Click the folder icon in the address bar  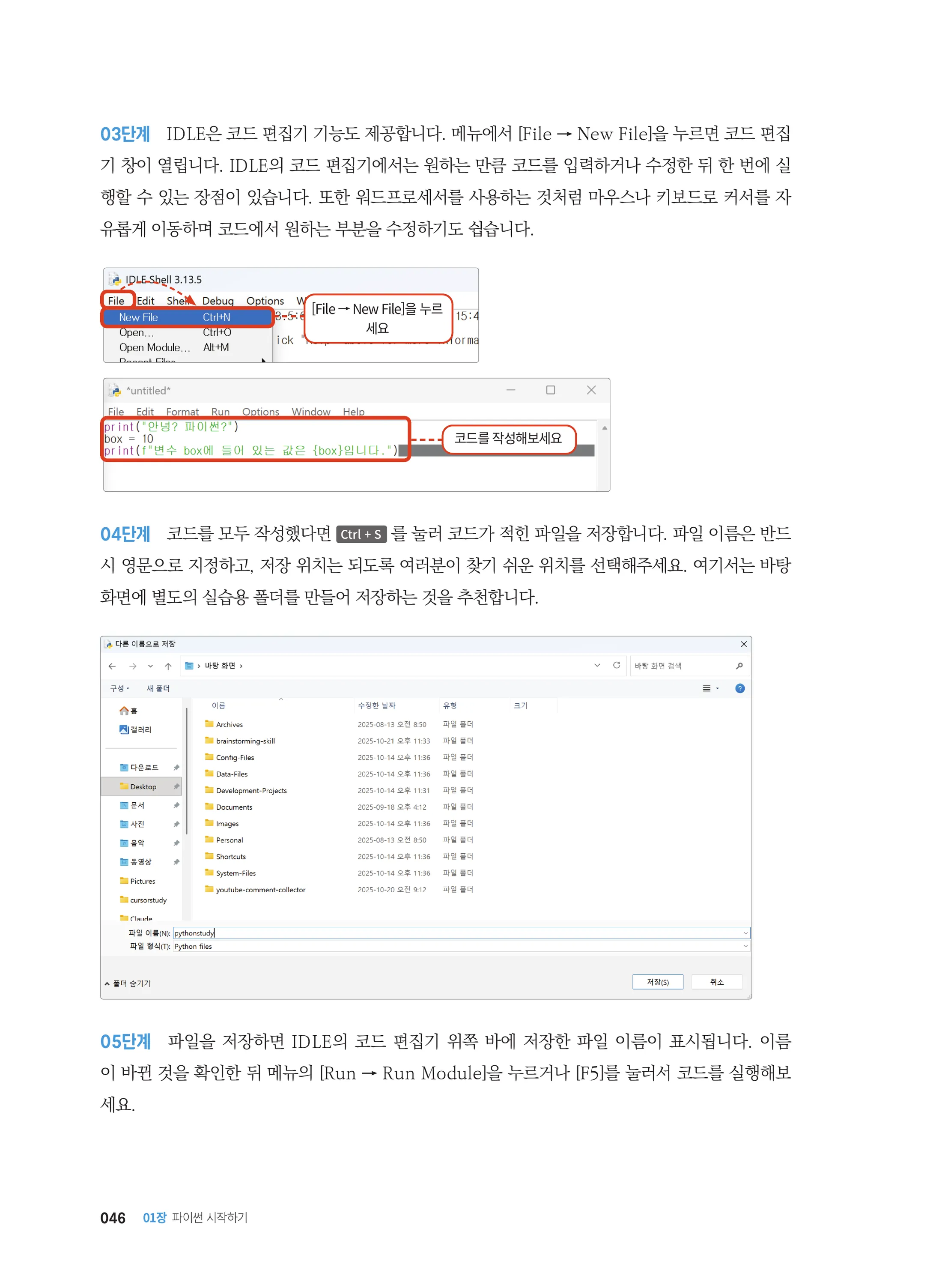pos(189,666)
